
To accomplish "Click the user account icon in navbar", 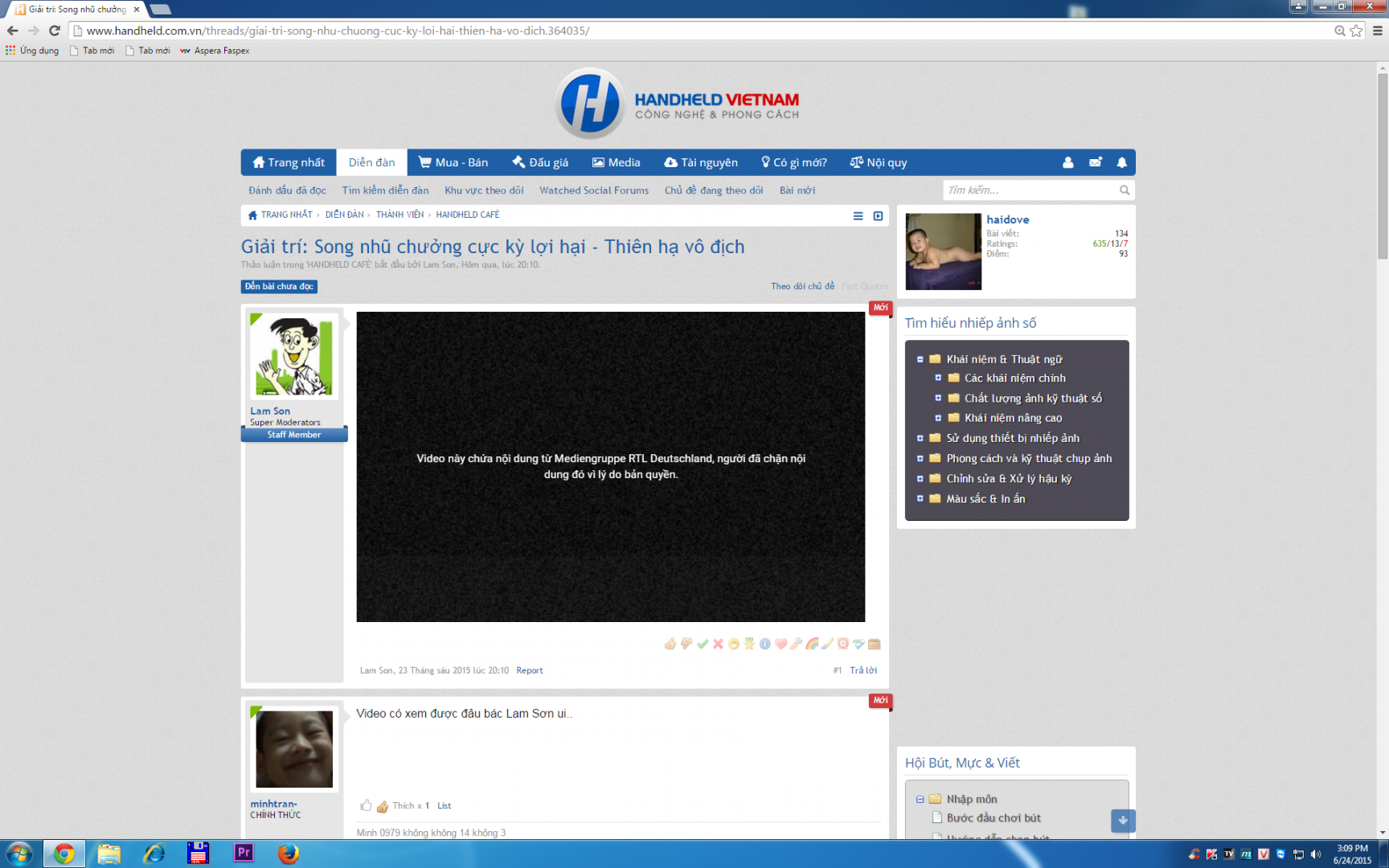I will (1067, 162).
